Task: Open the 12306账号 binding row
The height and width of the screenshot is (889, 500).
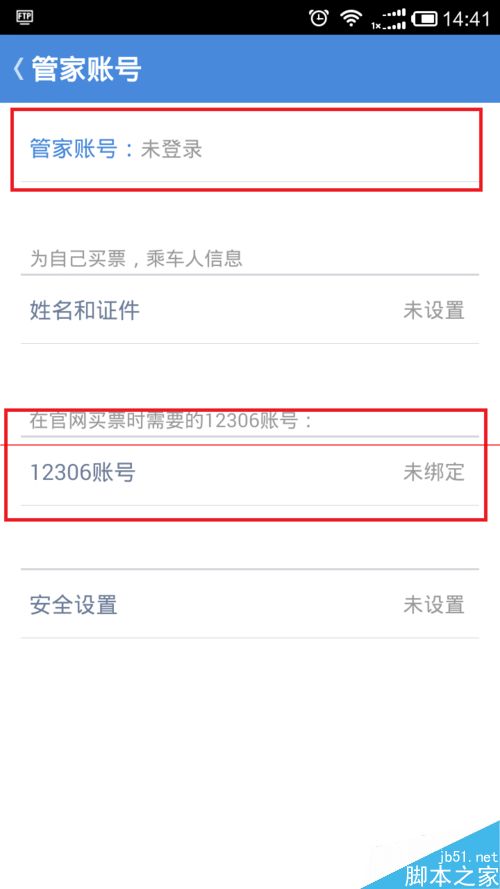Action: pyautogui.click(x=249, y=472)
